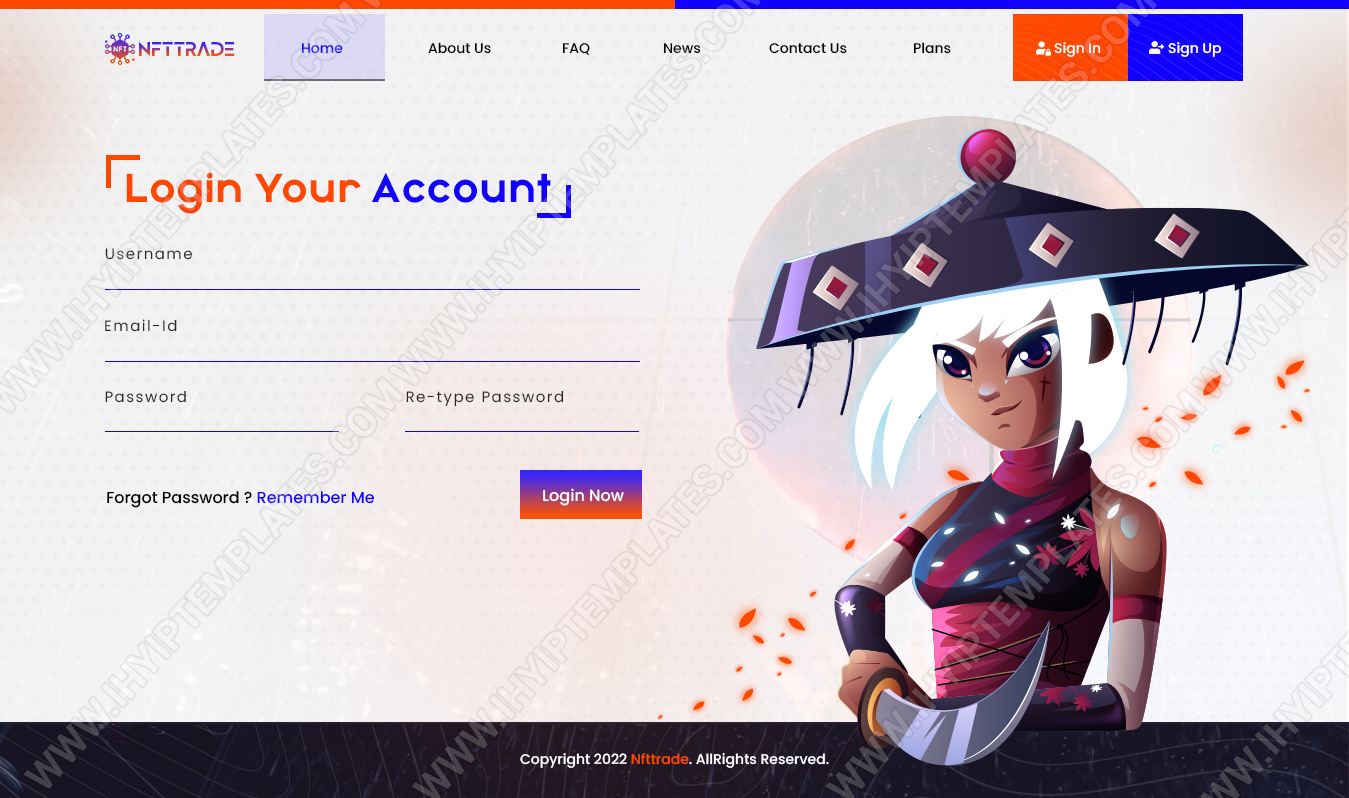Viewport: 1349px width, 798px height.
Task: Navigate to Contact Us
Action: pos(807,48)
